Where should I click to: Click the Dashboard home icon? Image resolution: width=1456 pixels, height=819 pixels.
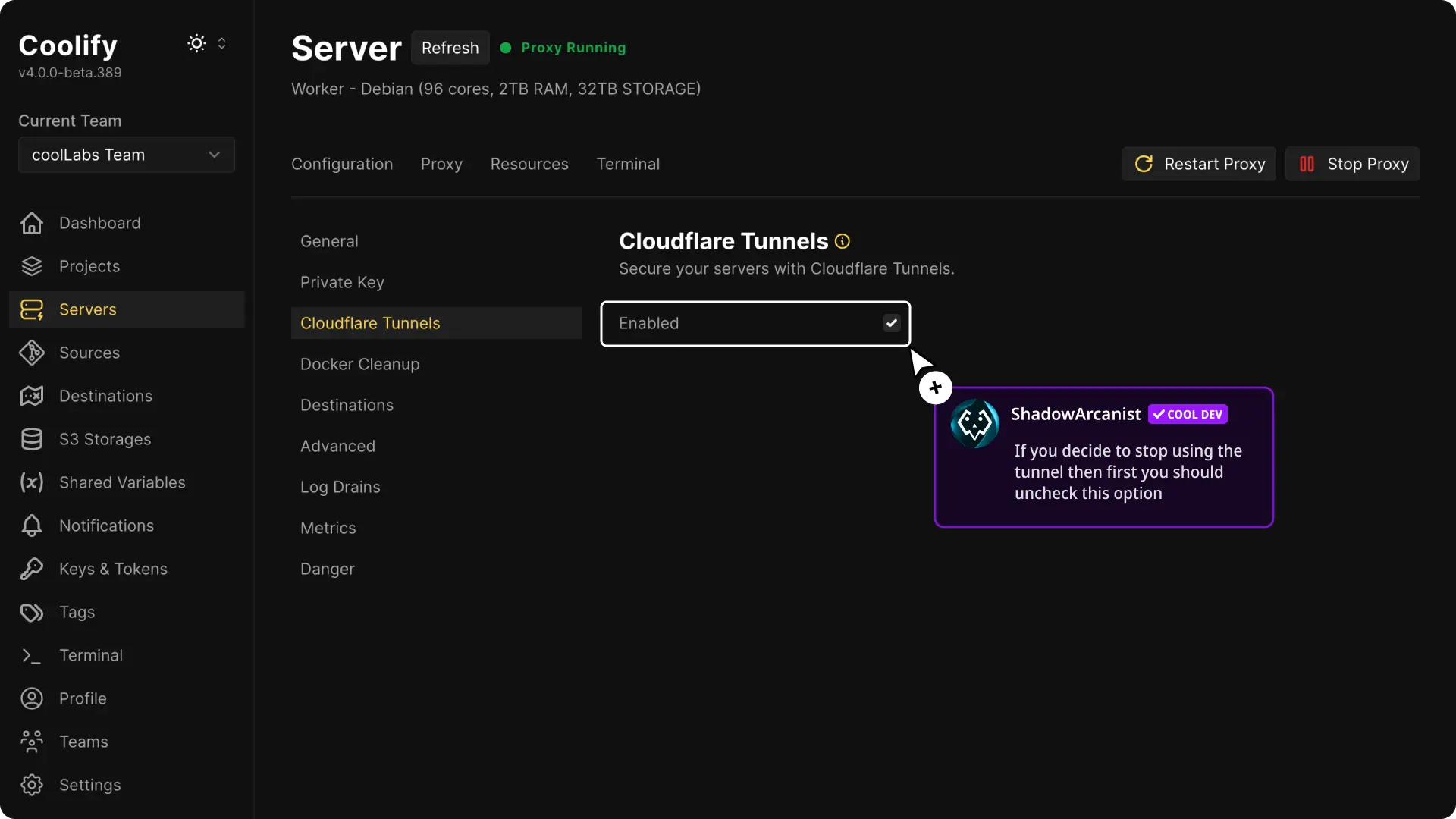pos(32,223)
